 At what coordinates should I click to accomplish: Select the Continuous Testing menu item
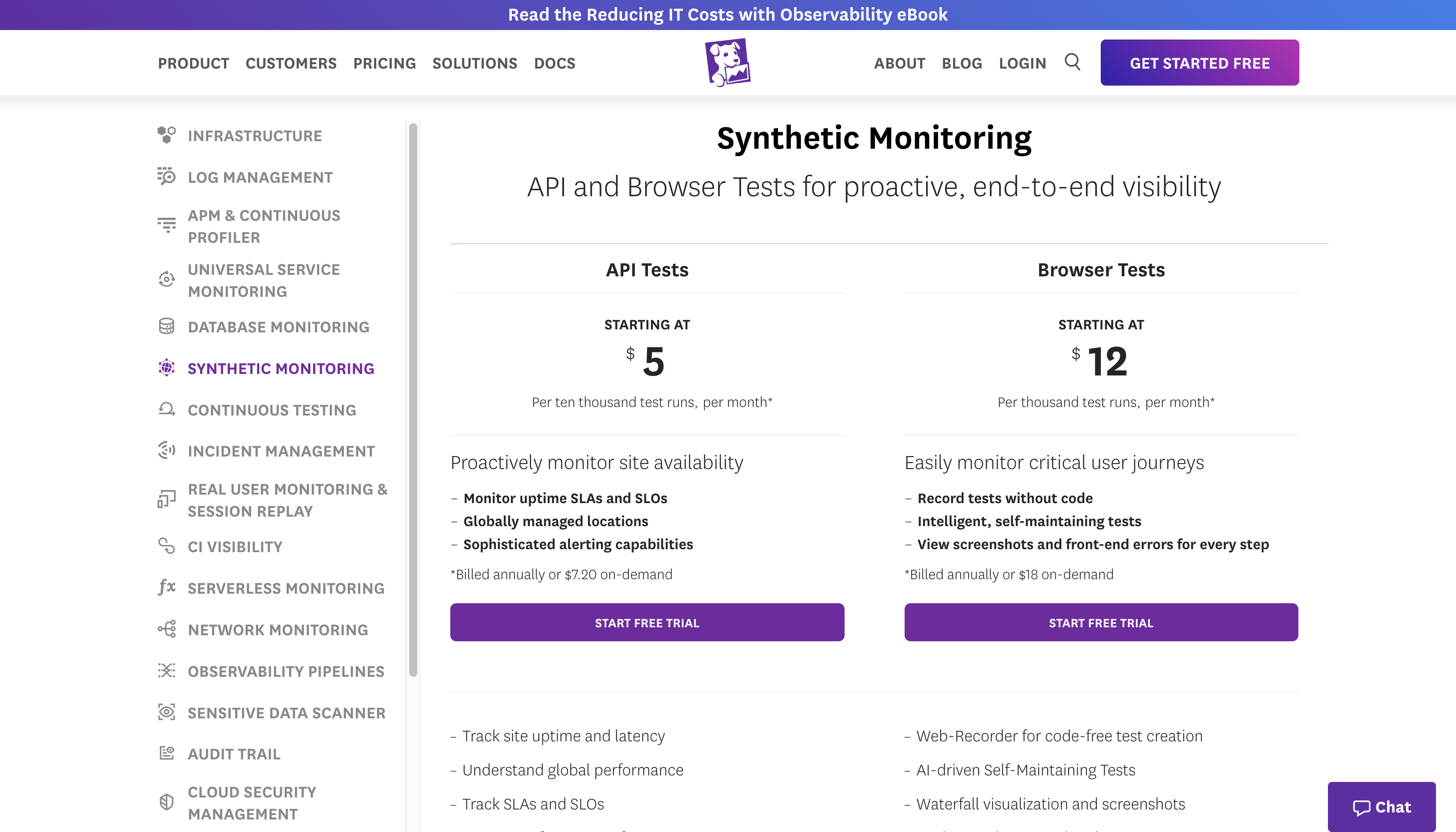[x=271, y=409]
